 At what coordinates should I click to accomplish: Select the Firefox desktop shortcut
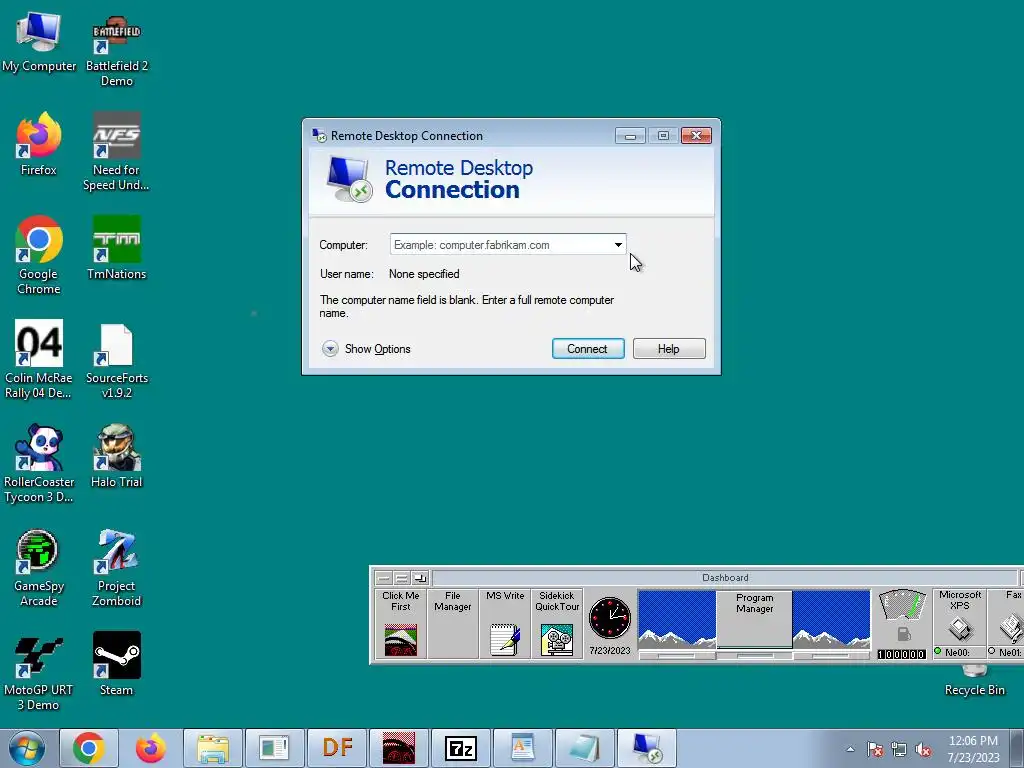[39, 144]
